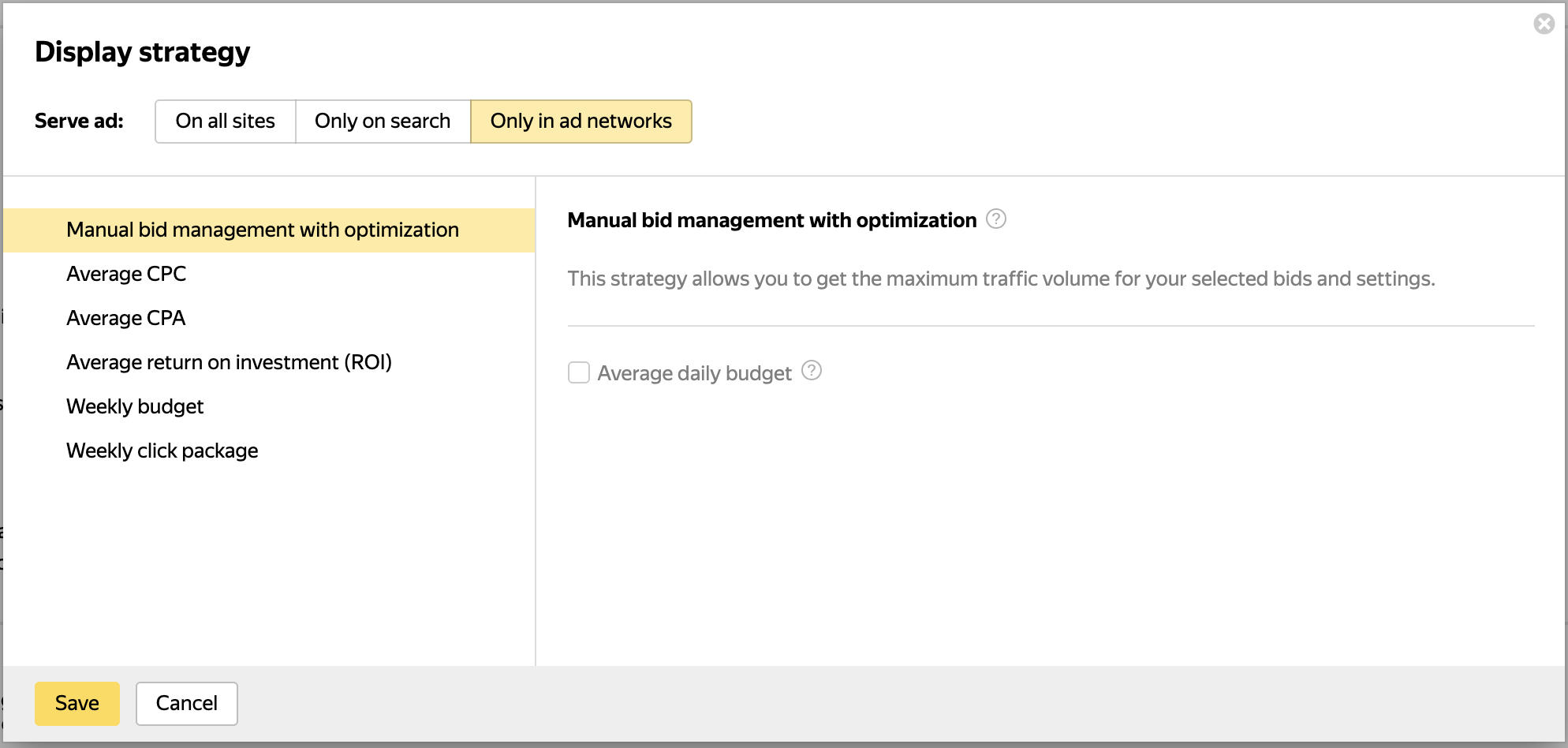Image resolution: width=1568 pixels, height=748 pixels.
Task: Open the Weekly click package strategy
Action: click(162, 451)
